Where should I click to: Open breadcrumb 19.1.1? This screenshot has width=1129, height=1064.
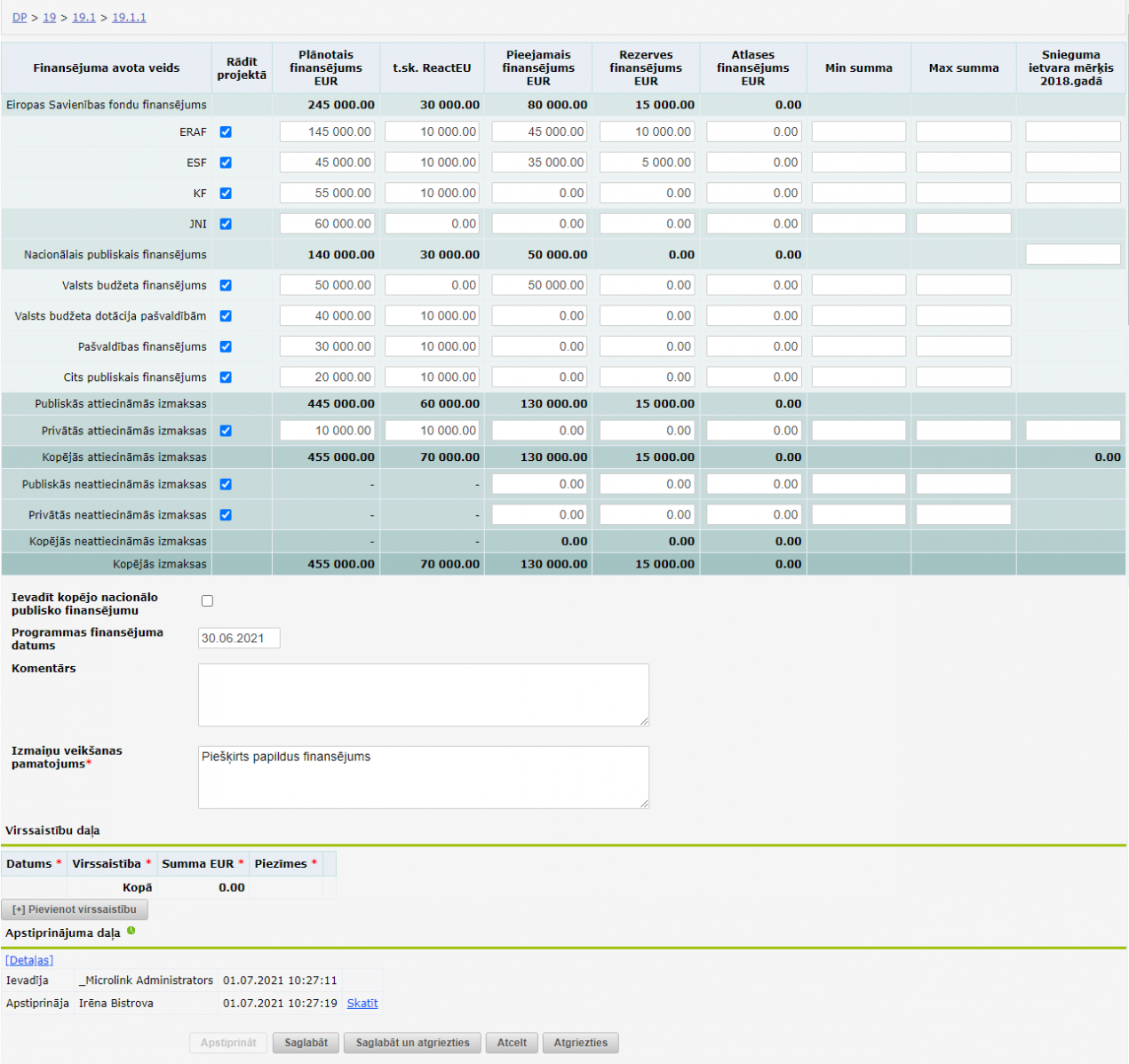pyautogui.click(x=129, y=18)
